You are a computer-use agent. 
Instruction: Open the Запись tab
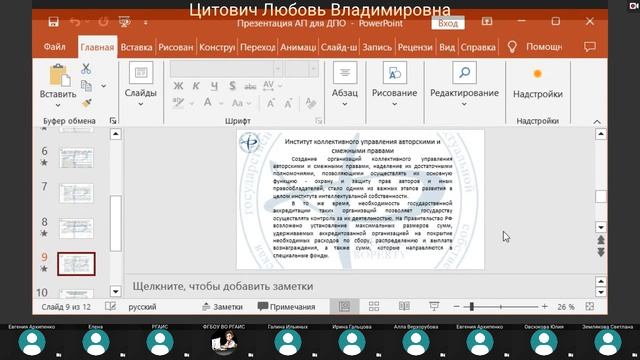tap(377, 47)
